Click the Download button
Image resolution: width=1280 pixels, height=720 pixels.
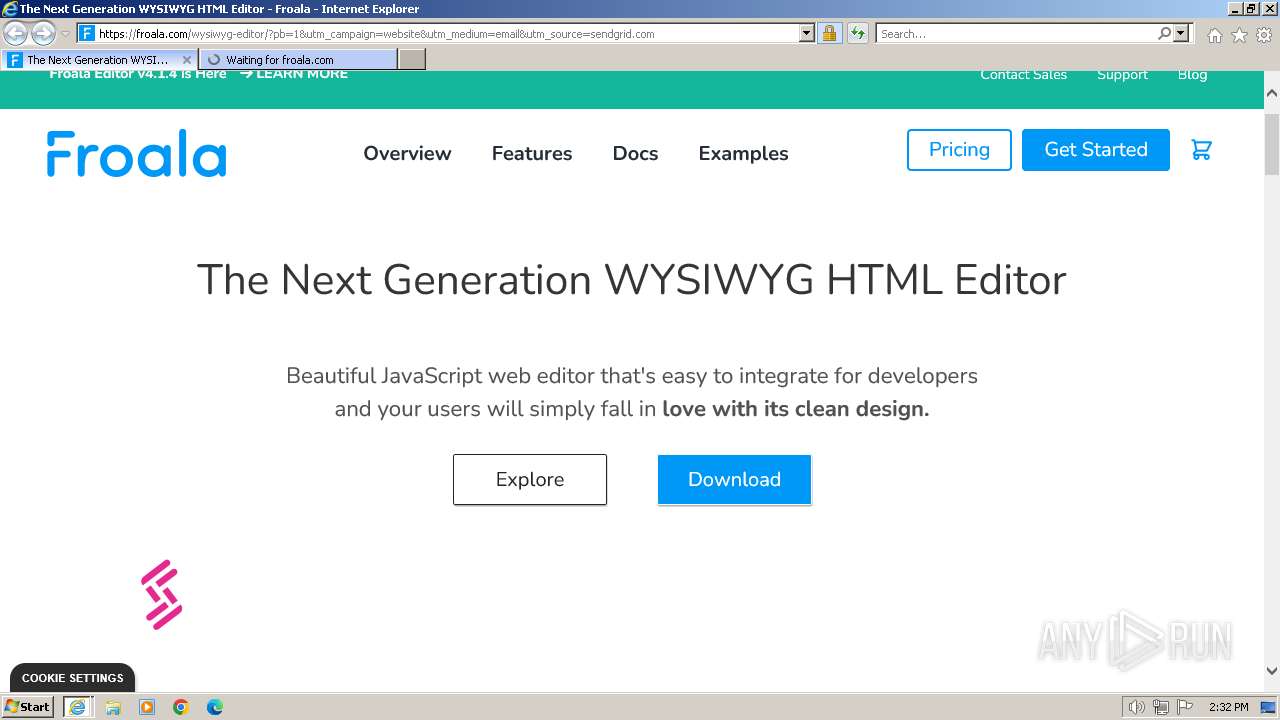pyautogui.click(x=734, y=479)
